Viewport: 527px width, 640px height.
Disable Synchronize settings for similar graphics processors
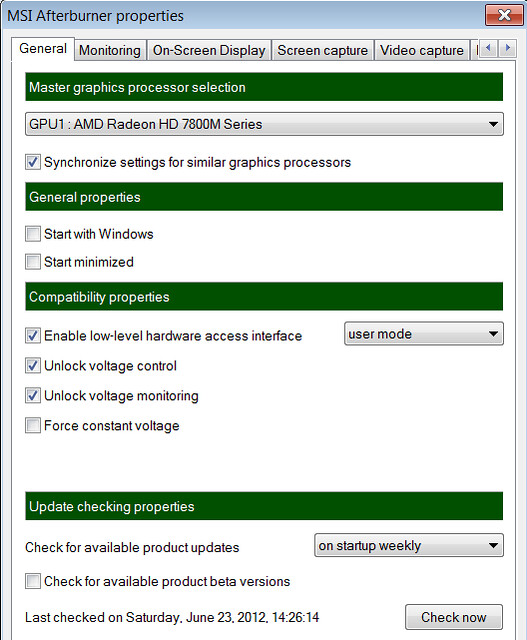[33, 162]
